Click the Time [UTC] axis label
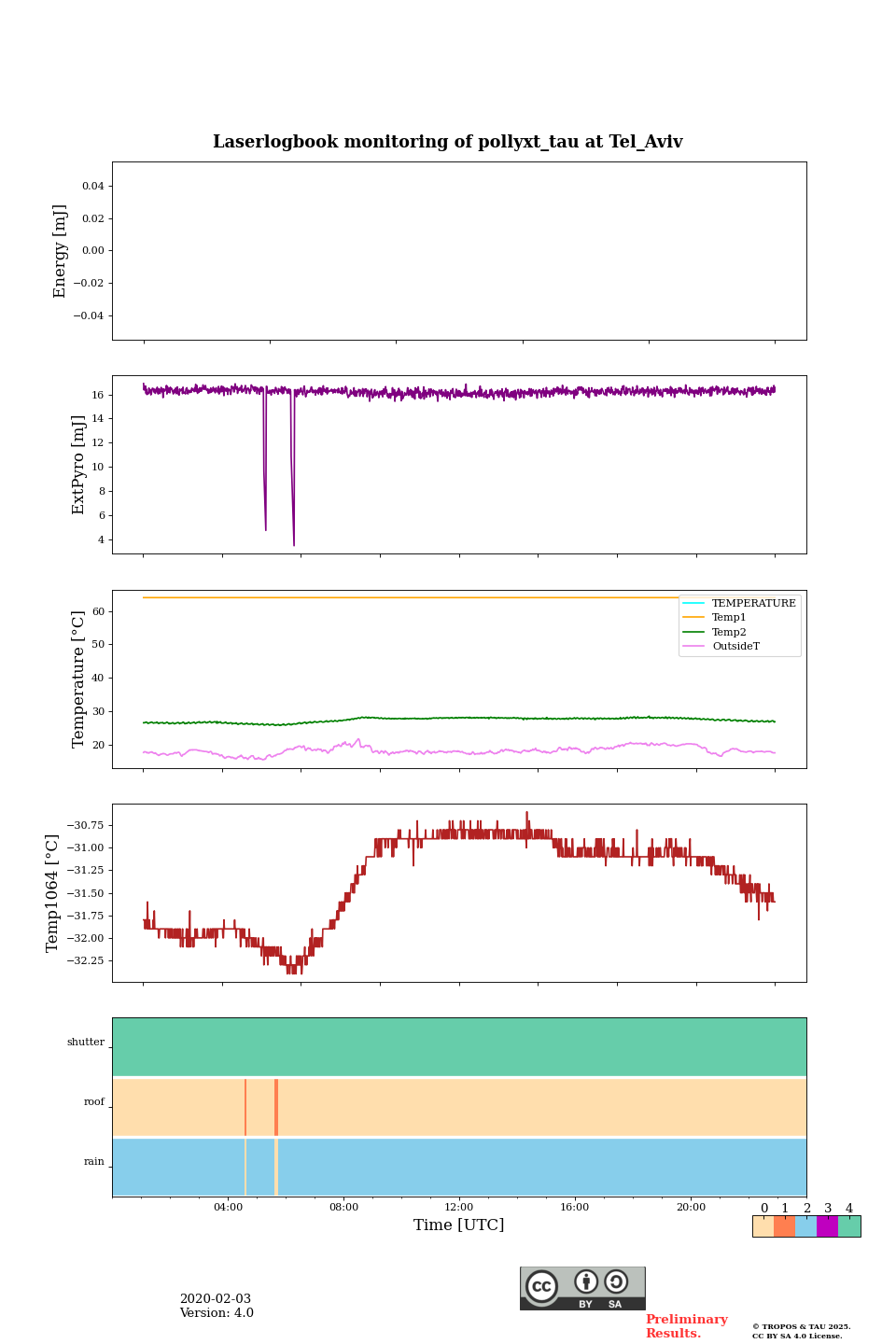This screenshot has width=896, height=1344. point(459,1225)
